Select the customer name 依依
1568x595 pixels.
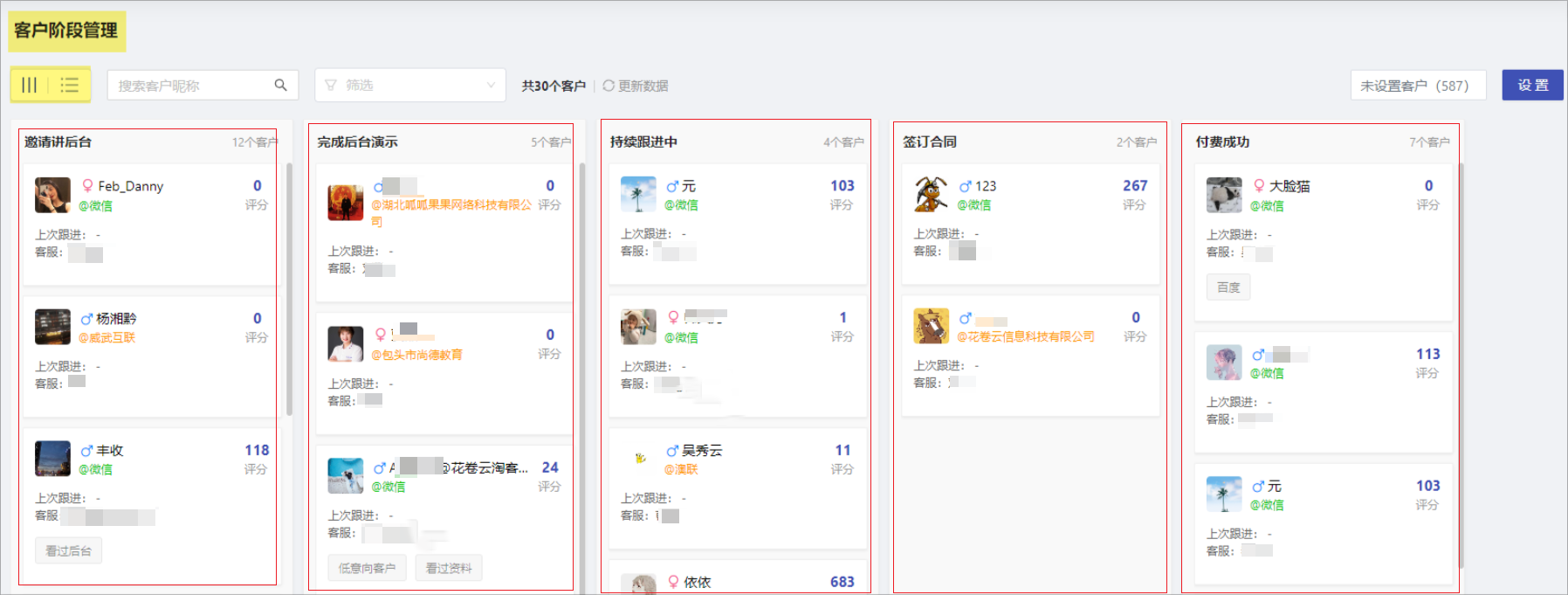point(698,582)
